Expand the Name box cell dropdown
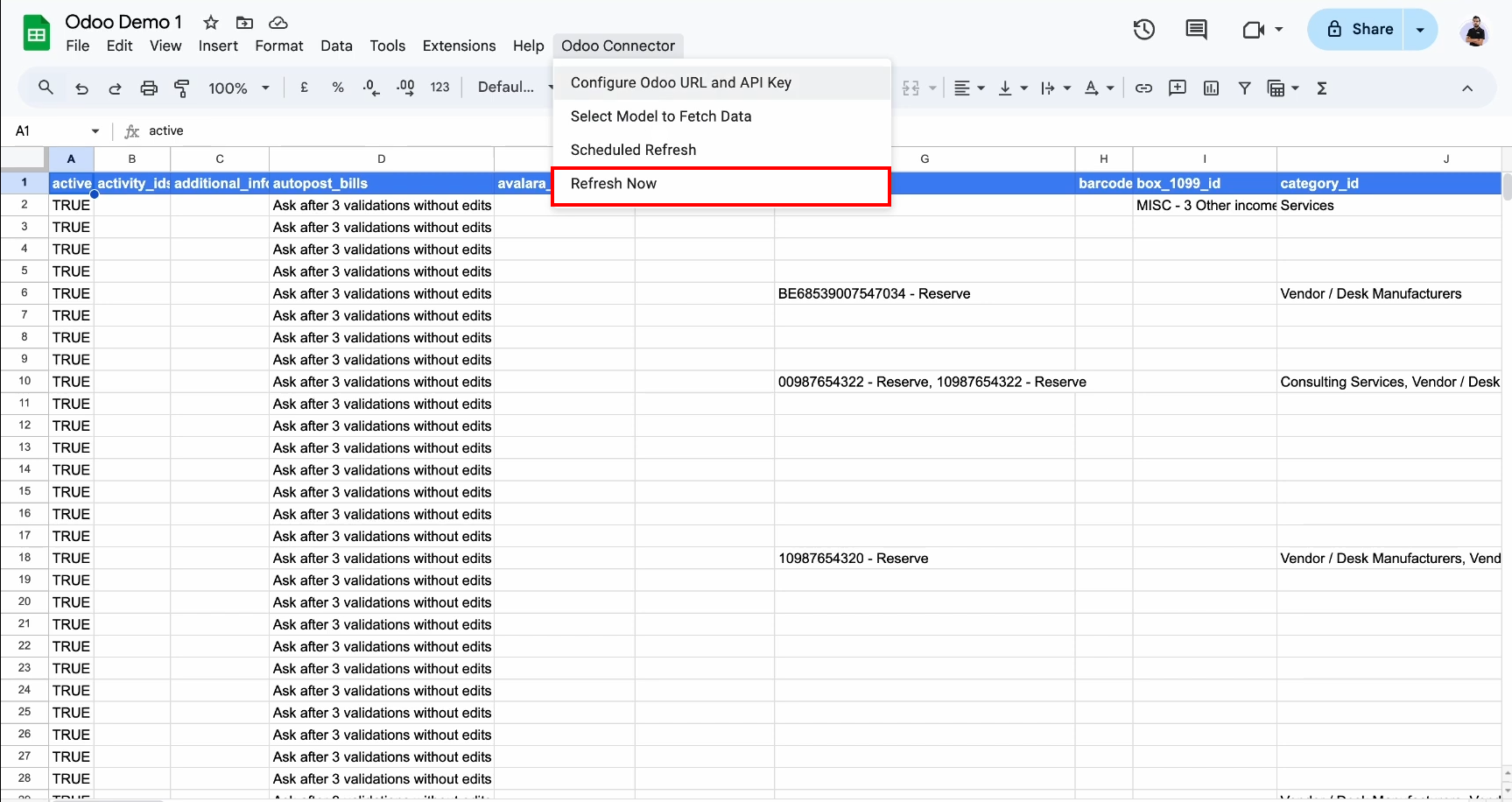The height and width of the screenshot is (802, 1512). (95, 131)
